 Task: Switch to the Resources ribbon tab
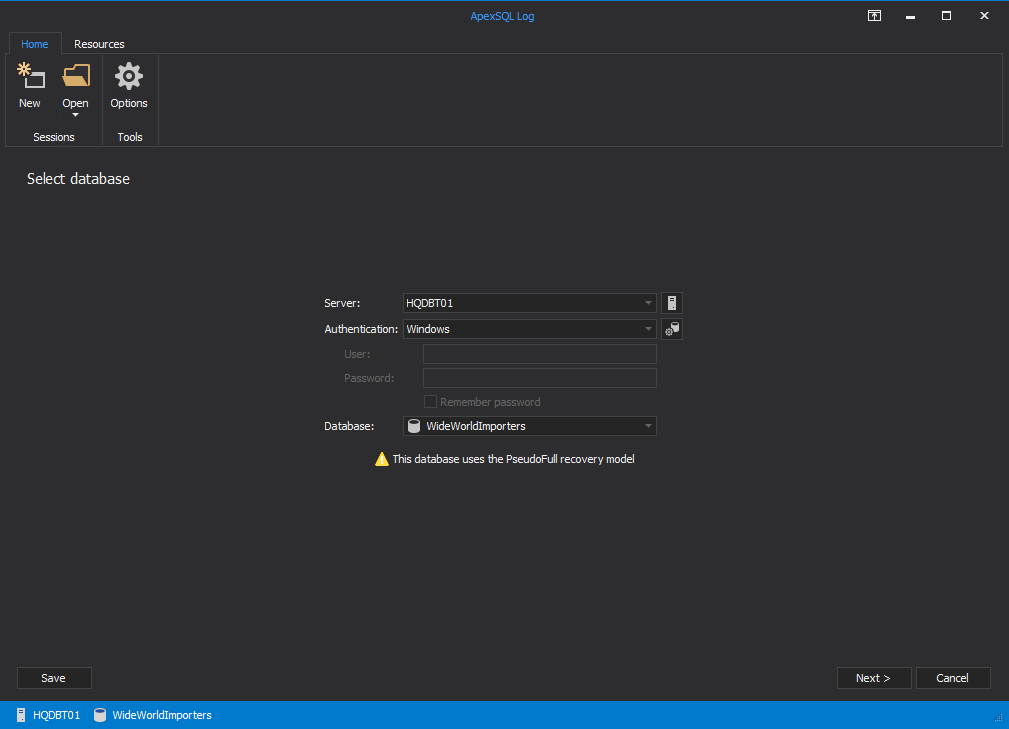click(99, 44)
